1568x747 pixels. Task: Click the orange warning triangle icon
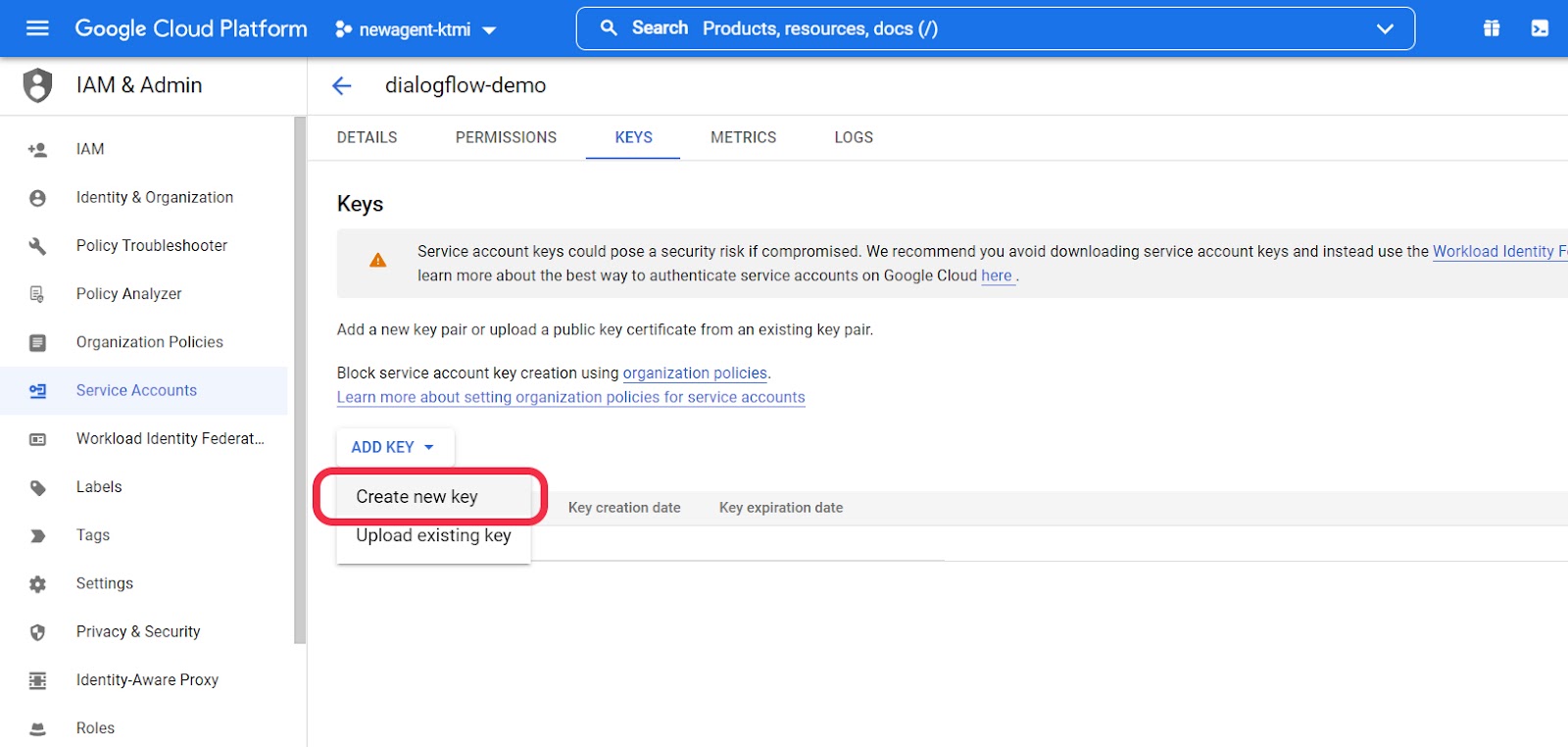377,261
